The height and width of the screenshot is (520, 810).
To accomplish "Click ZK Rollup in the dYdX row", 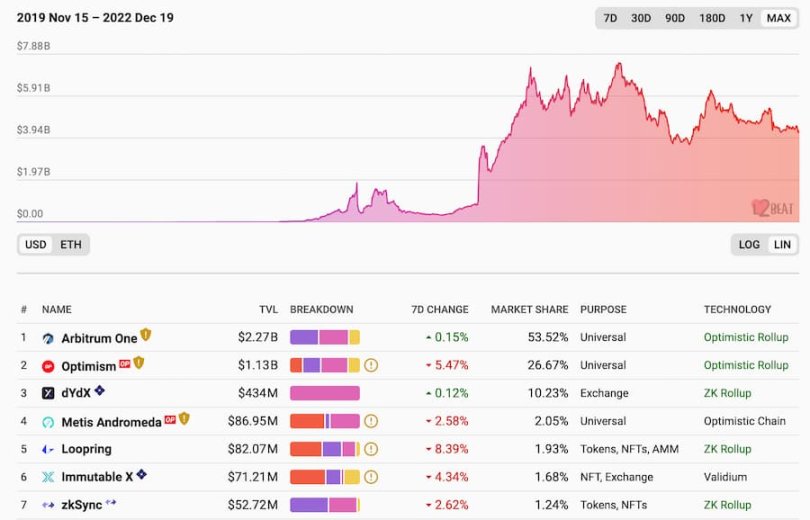I will point(727,393).
